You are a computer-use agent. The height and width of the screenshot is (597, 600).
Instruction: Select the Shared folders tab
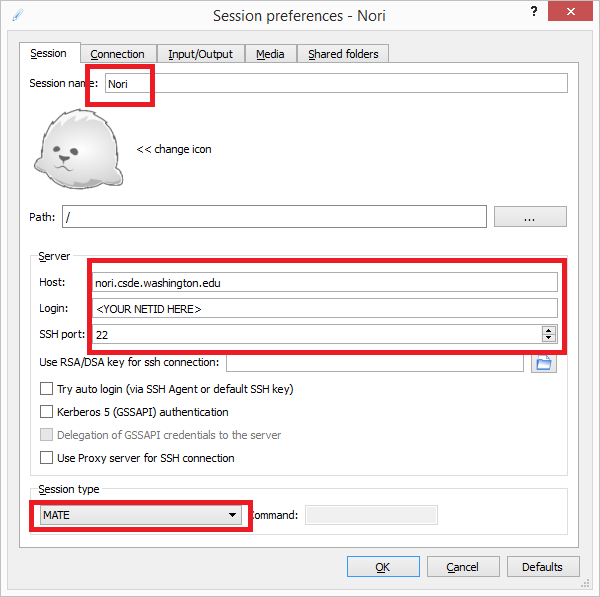coord(343,54)
